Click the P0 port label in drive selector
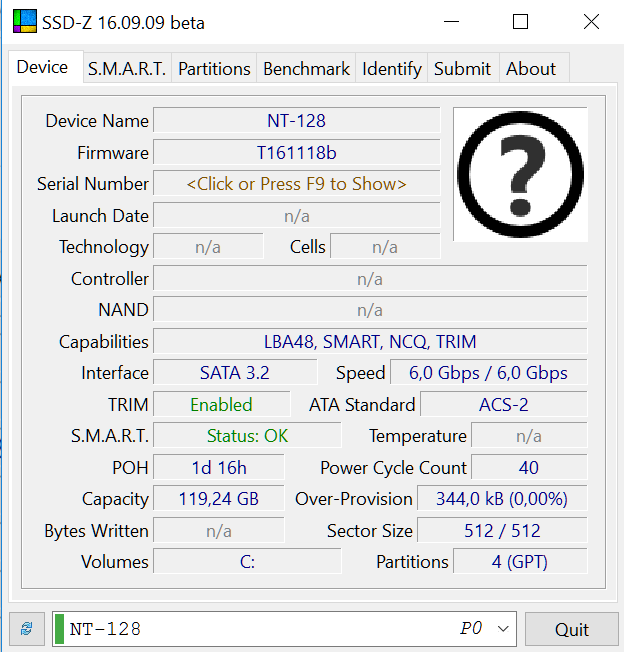Viewport: 624px width, 652px height. click(471, 628)
